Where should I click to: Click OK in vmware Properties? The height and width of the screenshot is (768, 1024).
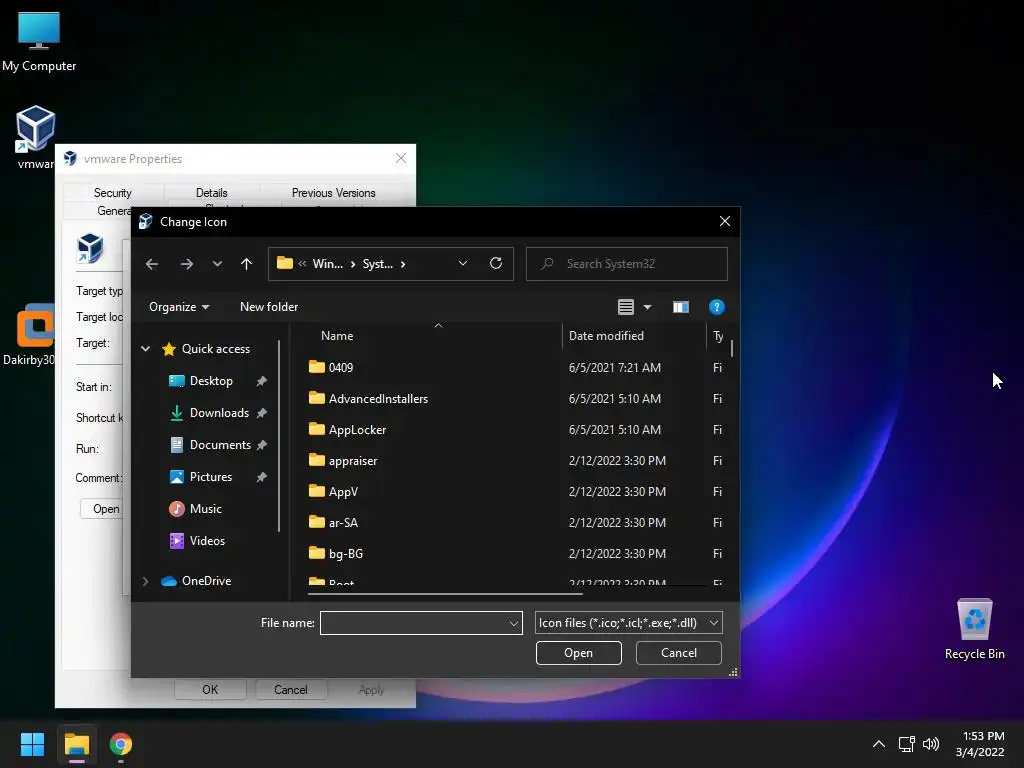click(210, 690)
